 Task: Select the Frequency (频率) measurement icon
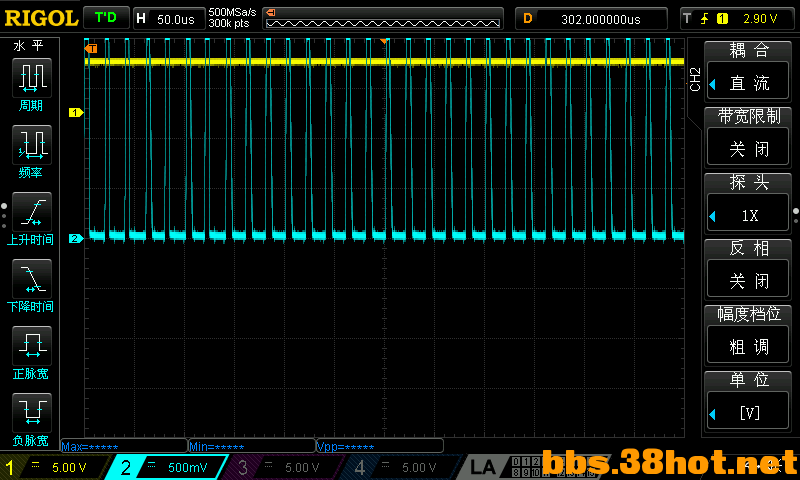(x=32, y=145)
